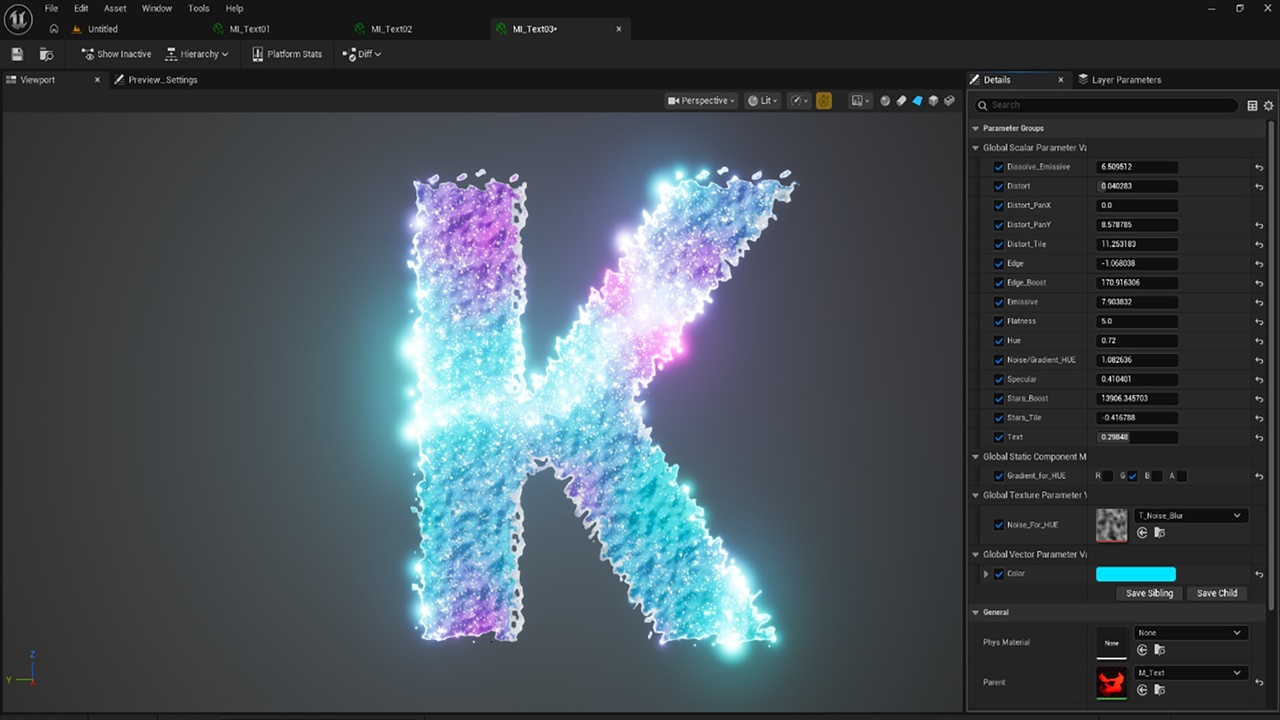
Task: Reset the Color vector parameter
Action: [1259, 574]
